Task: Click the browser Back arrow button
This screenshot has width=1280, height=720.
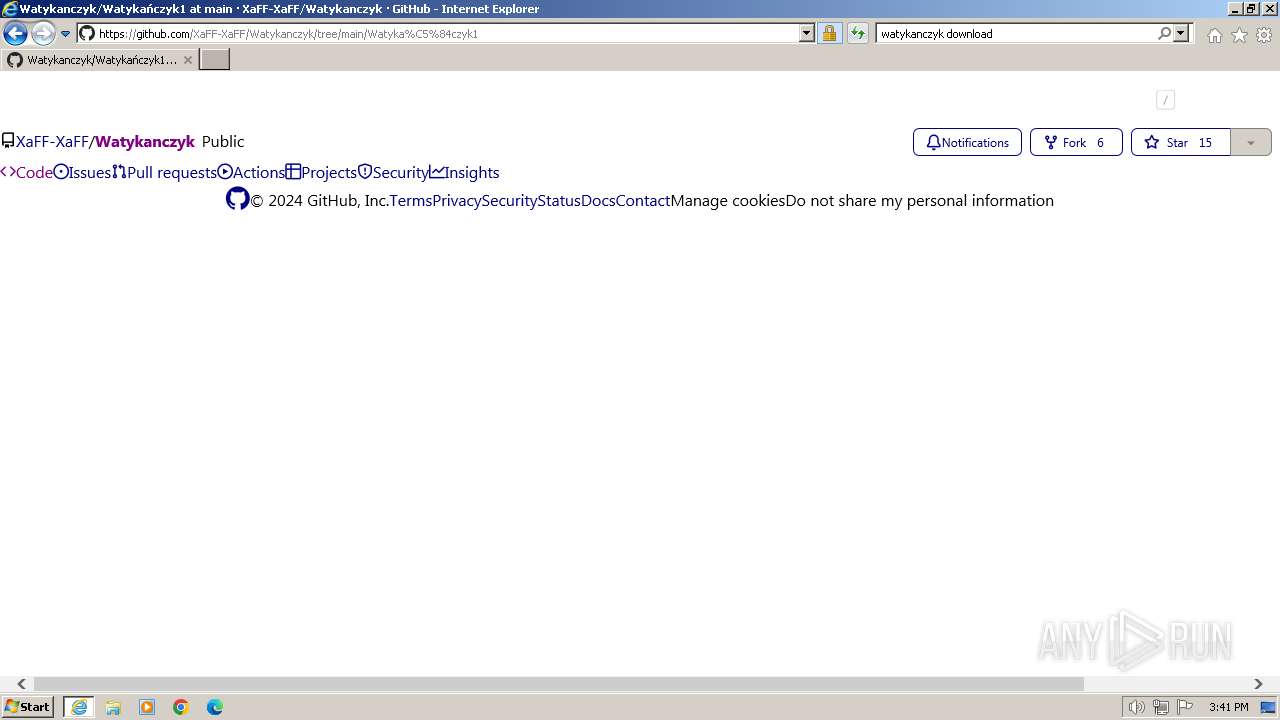Action: [15, 33]
